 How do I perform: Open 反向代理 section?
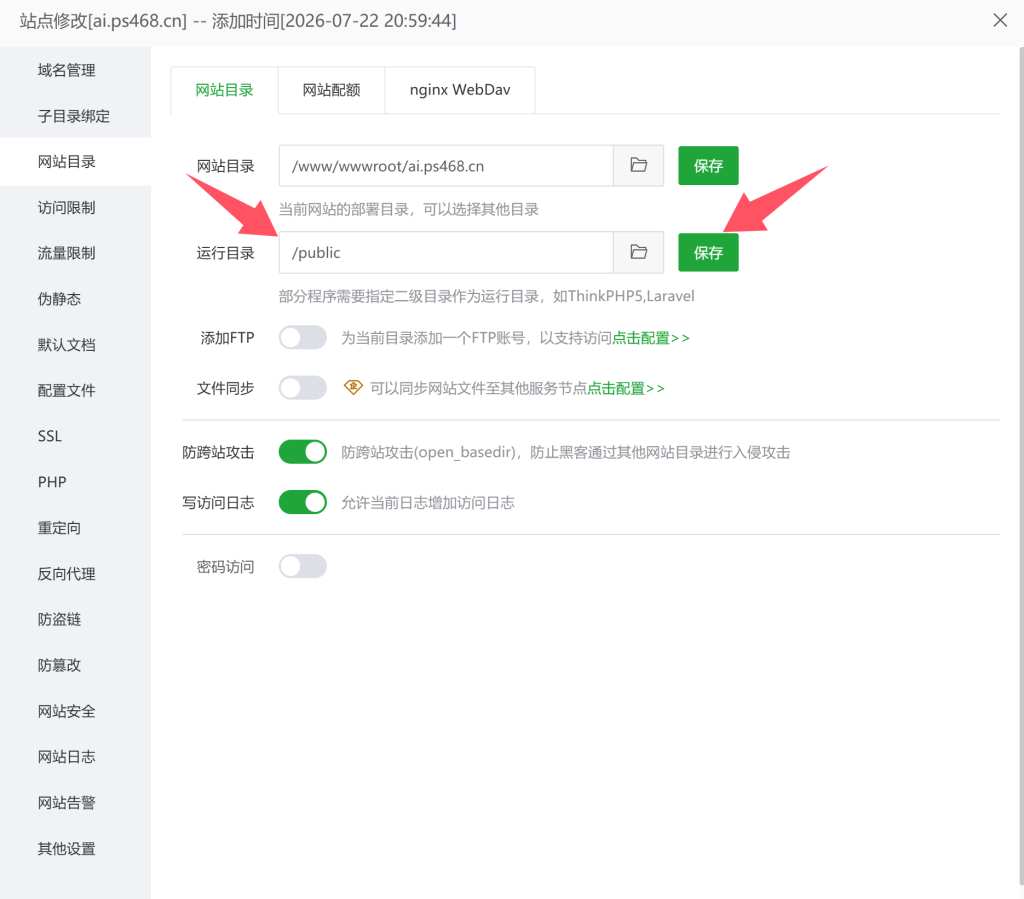pyautogui.click(x=75, y=574)
